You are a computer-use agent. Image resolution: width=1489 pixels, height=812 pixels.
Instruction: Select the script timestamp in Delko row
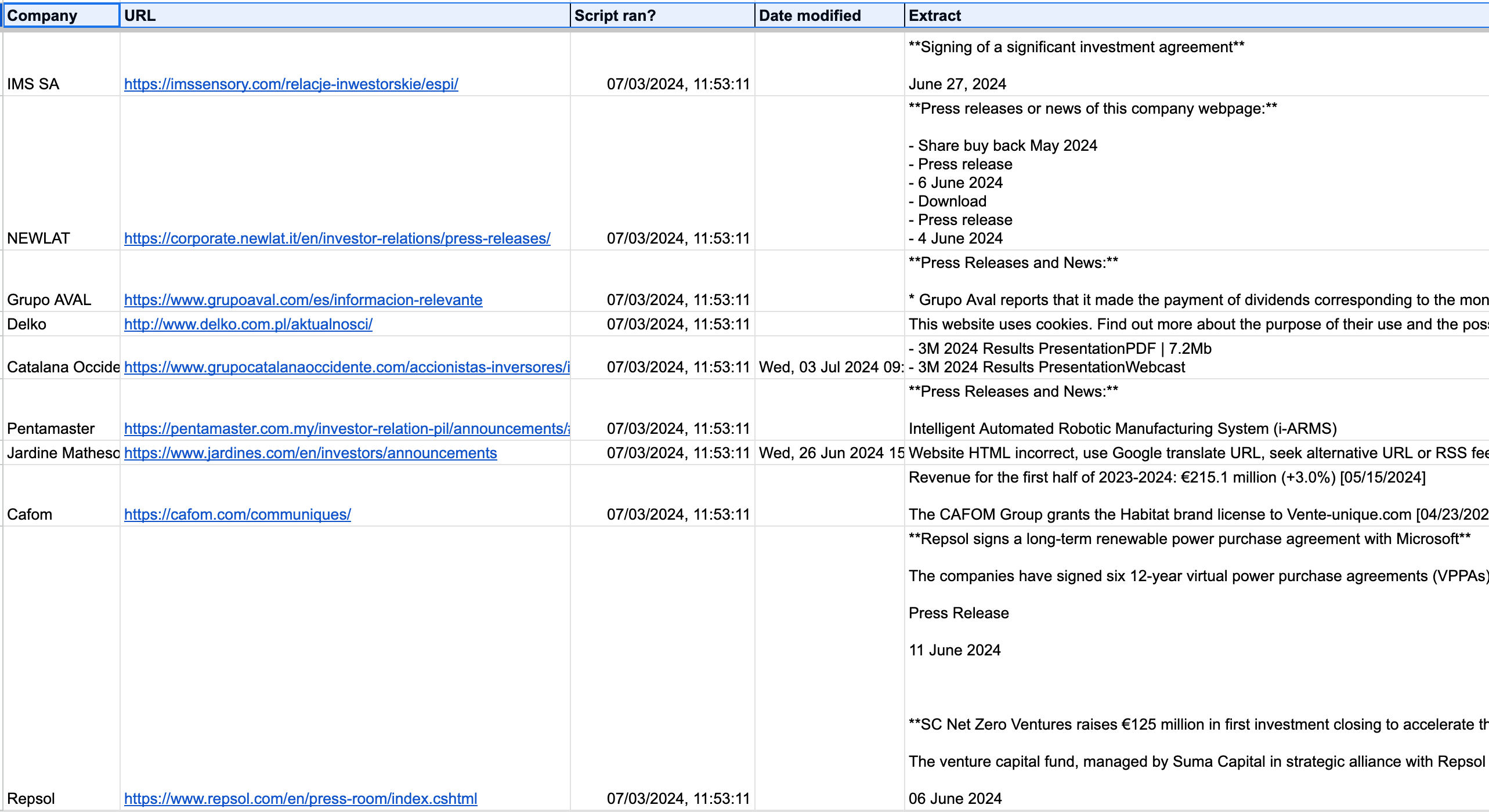(x=662, y=324)
